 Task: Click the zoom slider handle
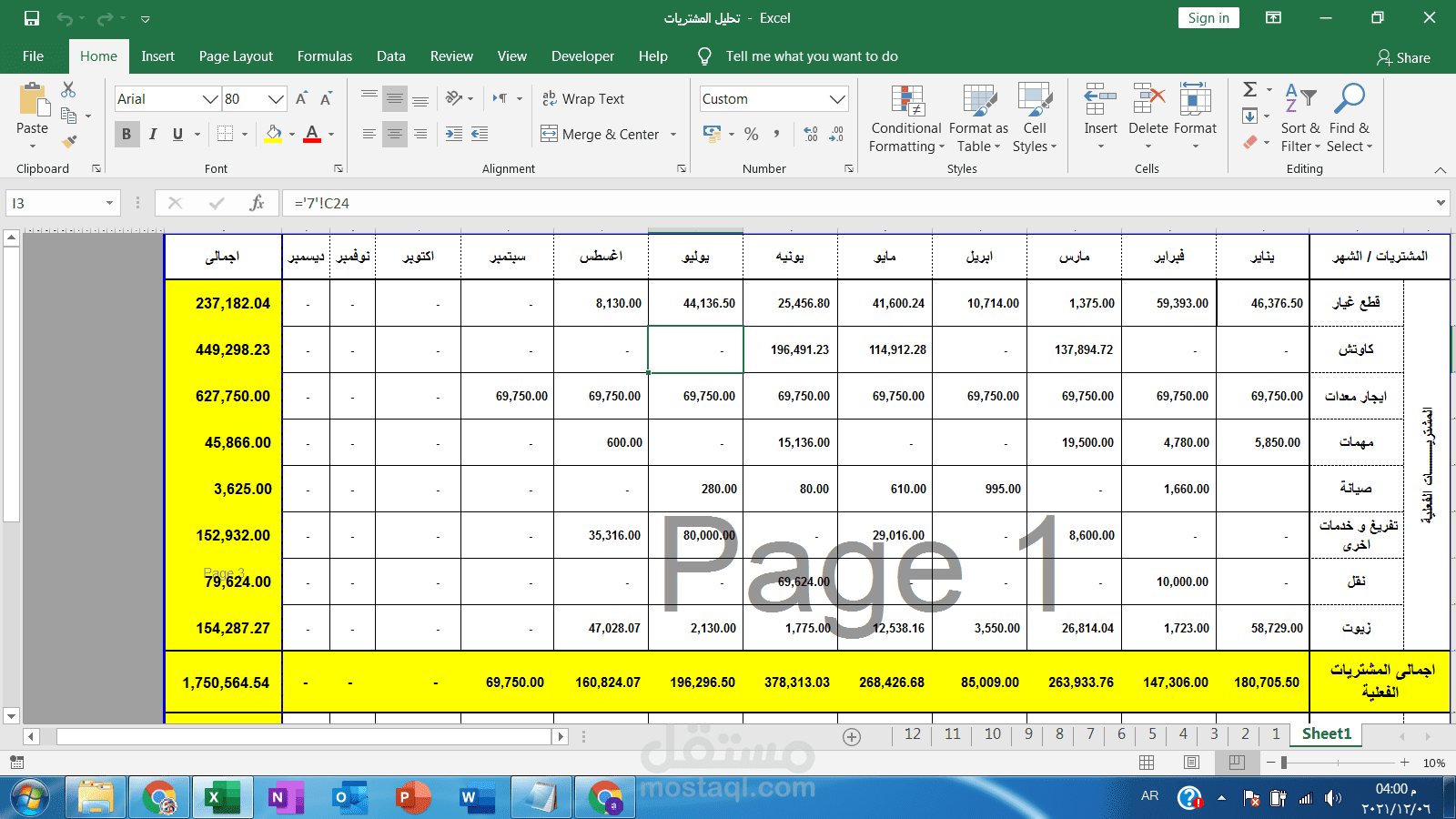(1284, 763)
